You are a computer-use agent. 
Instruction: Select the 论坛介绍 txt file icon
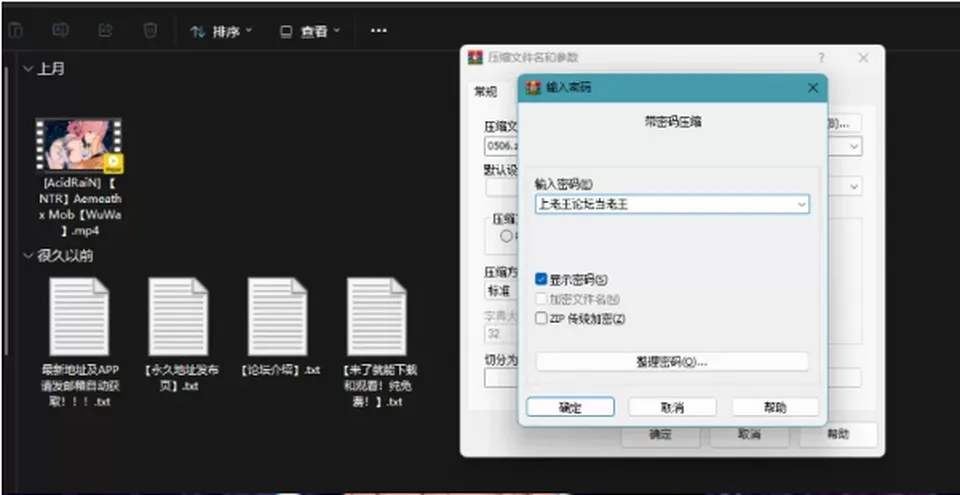click(x=277, y=316)
